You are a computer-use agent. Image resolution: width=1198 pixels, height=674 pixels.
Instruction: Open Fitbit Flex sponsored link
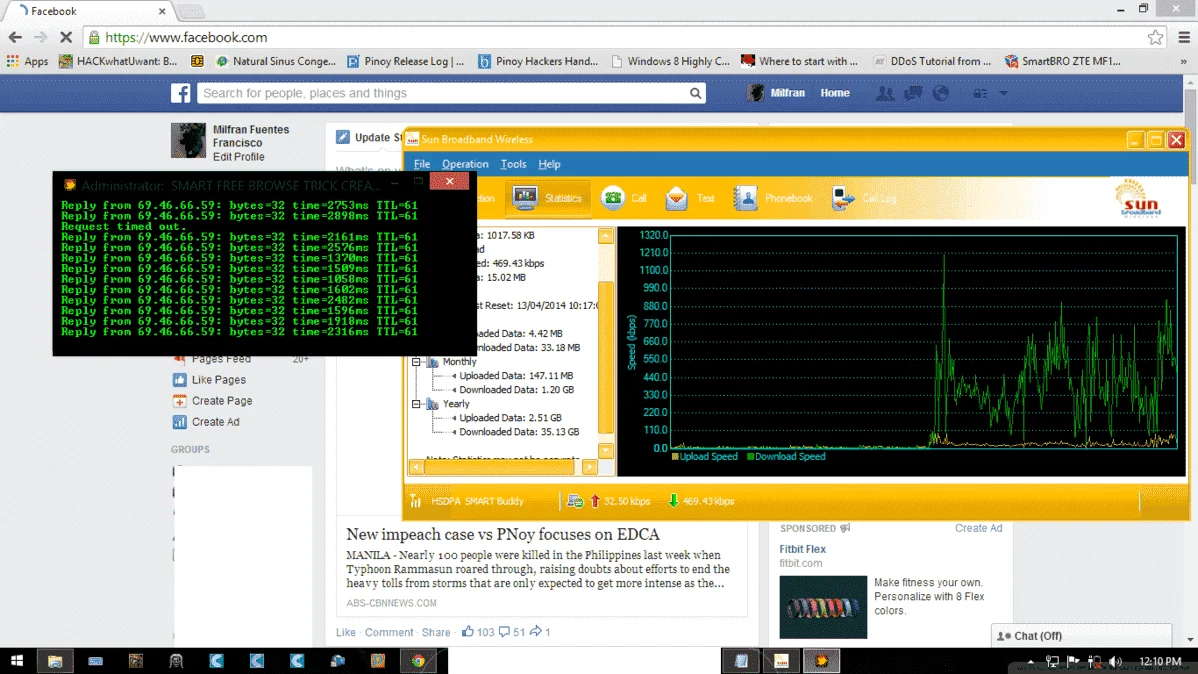pos(802,549)
